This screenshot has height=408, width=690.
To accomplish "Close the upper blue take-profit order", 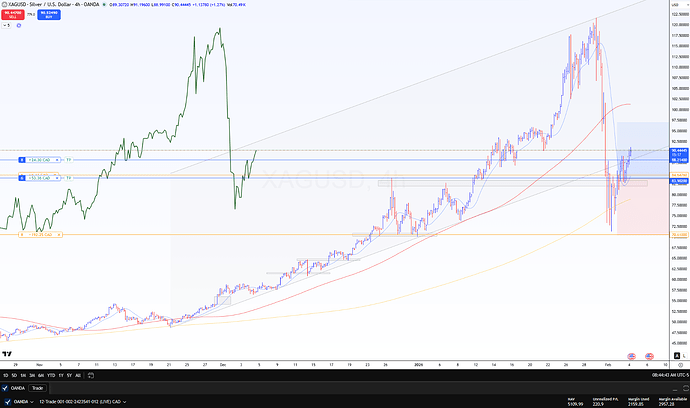I will coord(57,160).
